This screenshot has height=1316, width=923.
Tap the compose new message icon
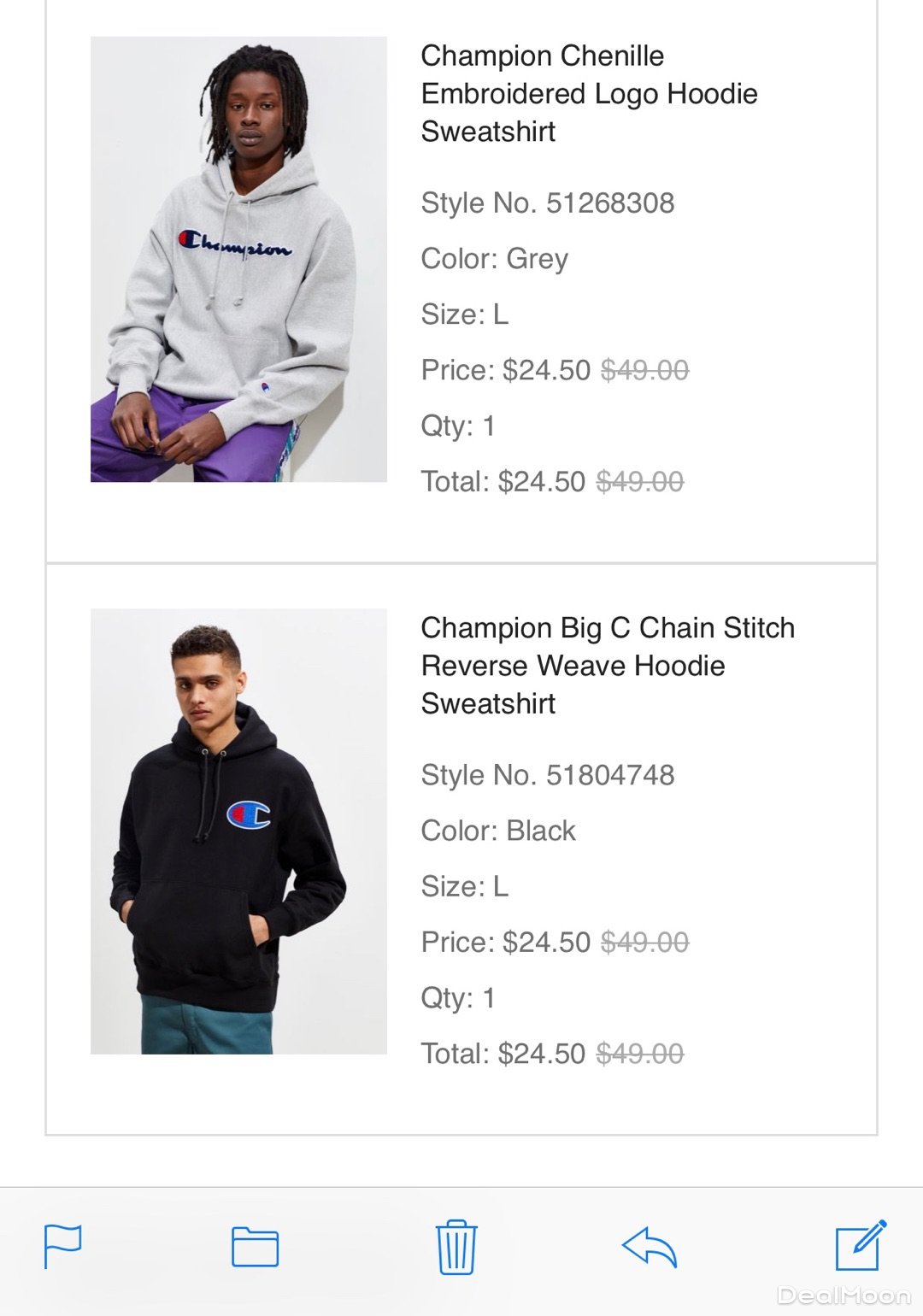860,1246
